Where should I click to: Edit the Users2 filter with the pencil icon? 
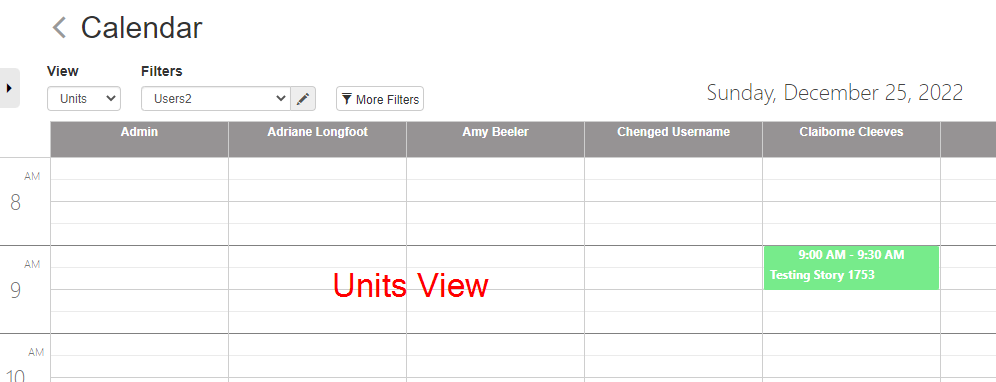[303, 99]
